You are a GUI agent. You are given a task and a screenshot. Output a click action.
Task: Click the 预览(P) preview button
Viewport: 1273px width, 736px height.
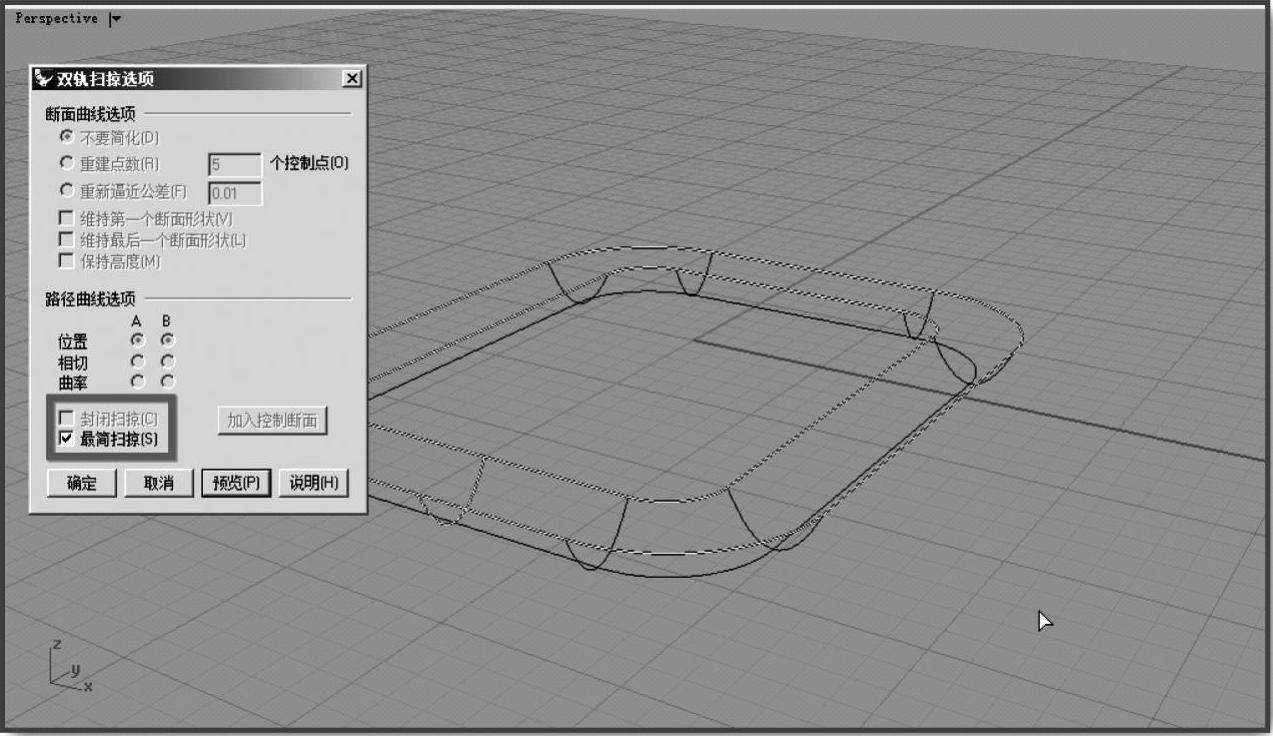point(236,483)
